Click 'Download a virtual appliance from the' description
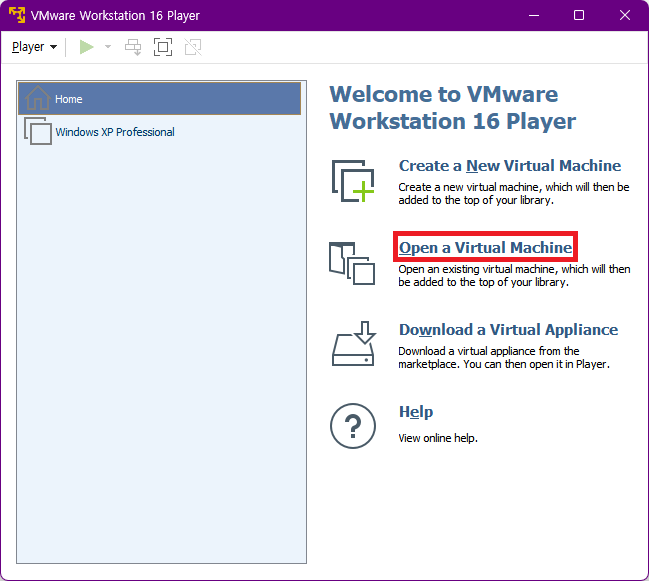Image resolution: width=649 pixels, height=581 pixels. click(x=504, y=358)
